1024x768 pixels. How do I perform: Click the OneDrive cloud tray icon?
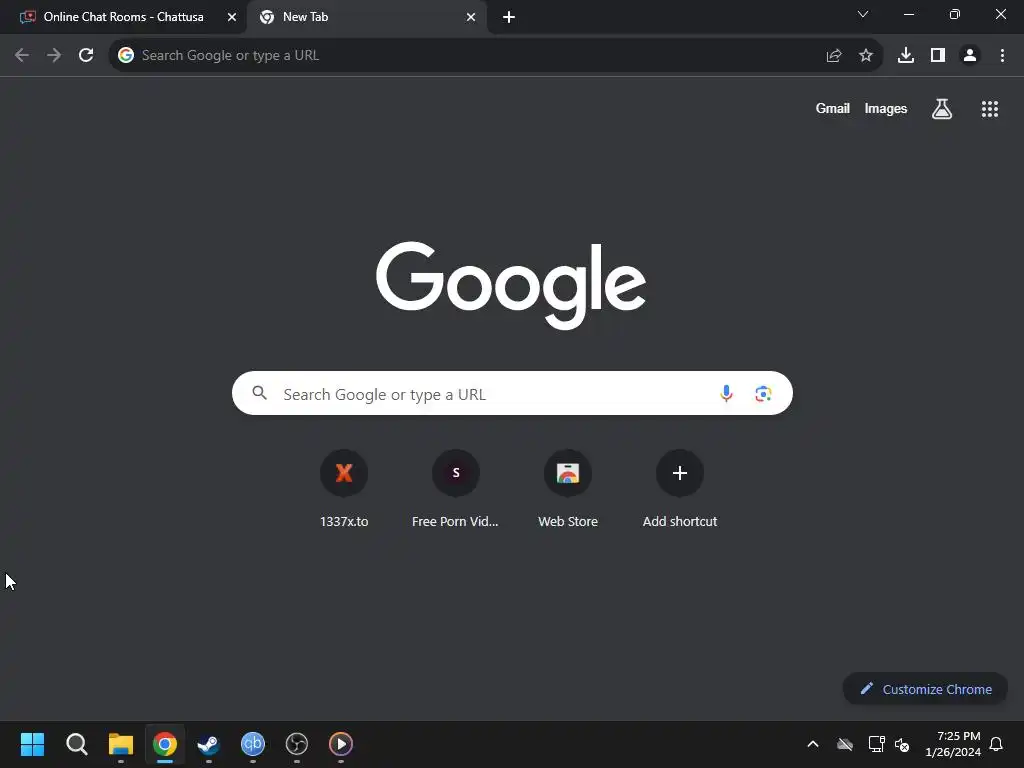[845, 744]
